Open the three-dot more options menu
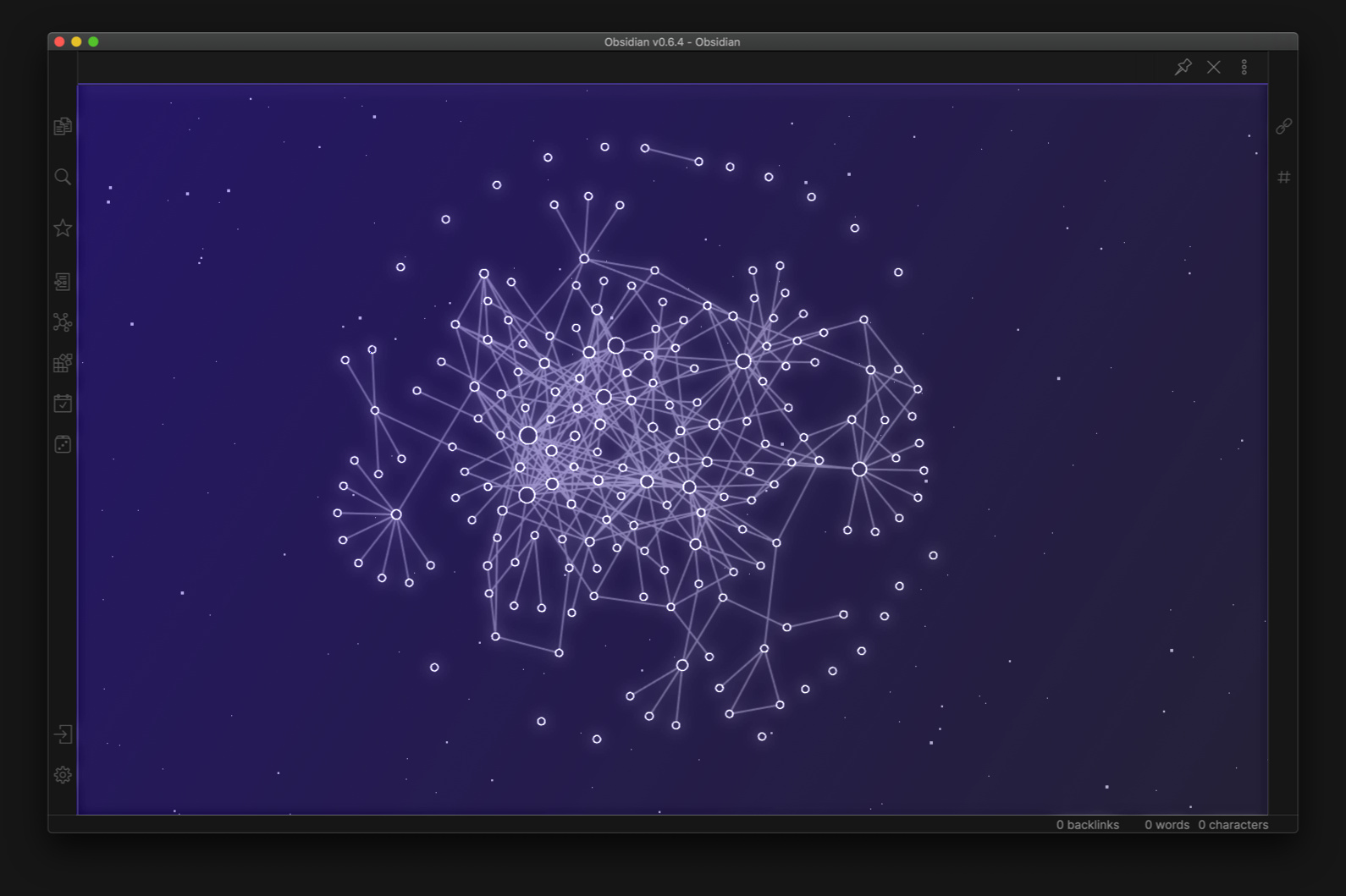This screenshot has width=1346, height=896. pyautogui.click(x=1244, y=67)
